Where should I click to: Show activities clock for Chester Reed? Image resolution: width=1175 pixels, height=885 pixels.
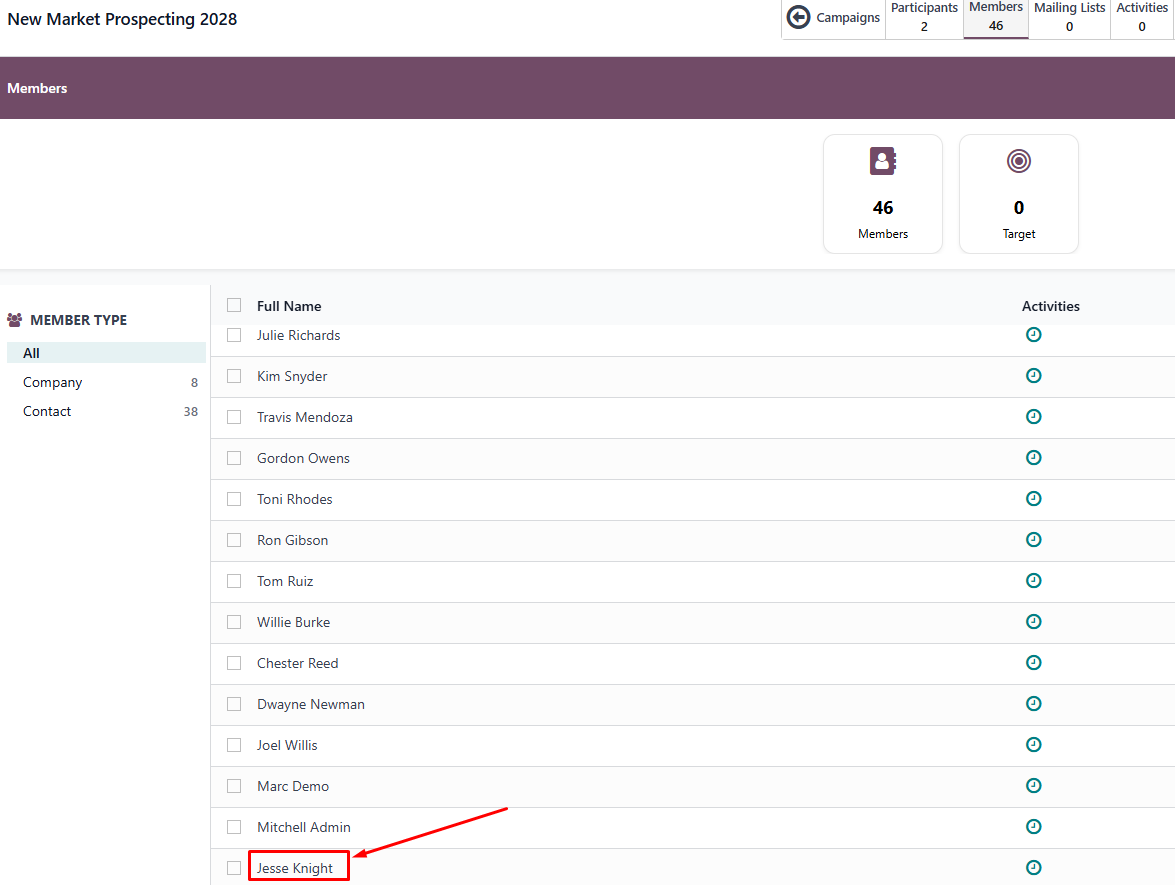pyautogui.click(x=1034, y=663)
